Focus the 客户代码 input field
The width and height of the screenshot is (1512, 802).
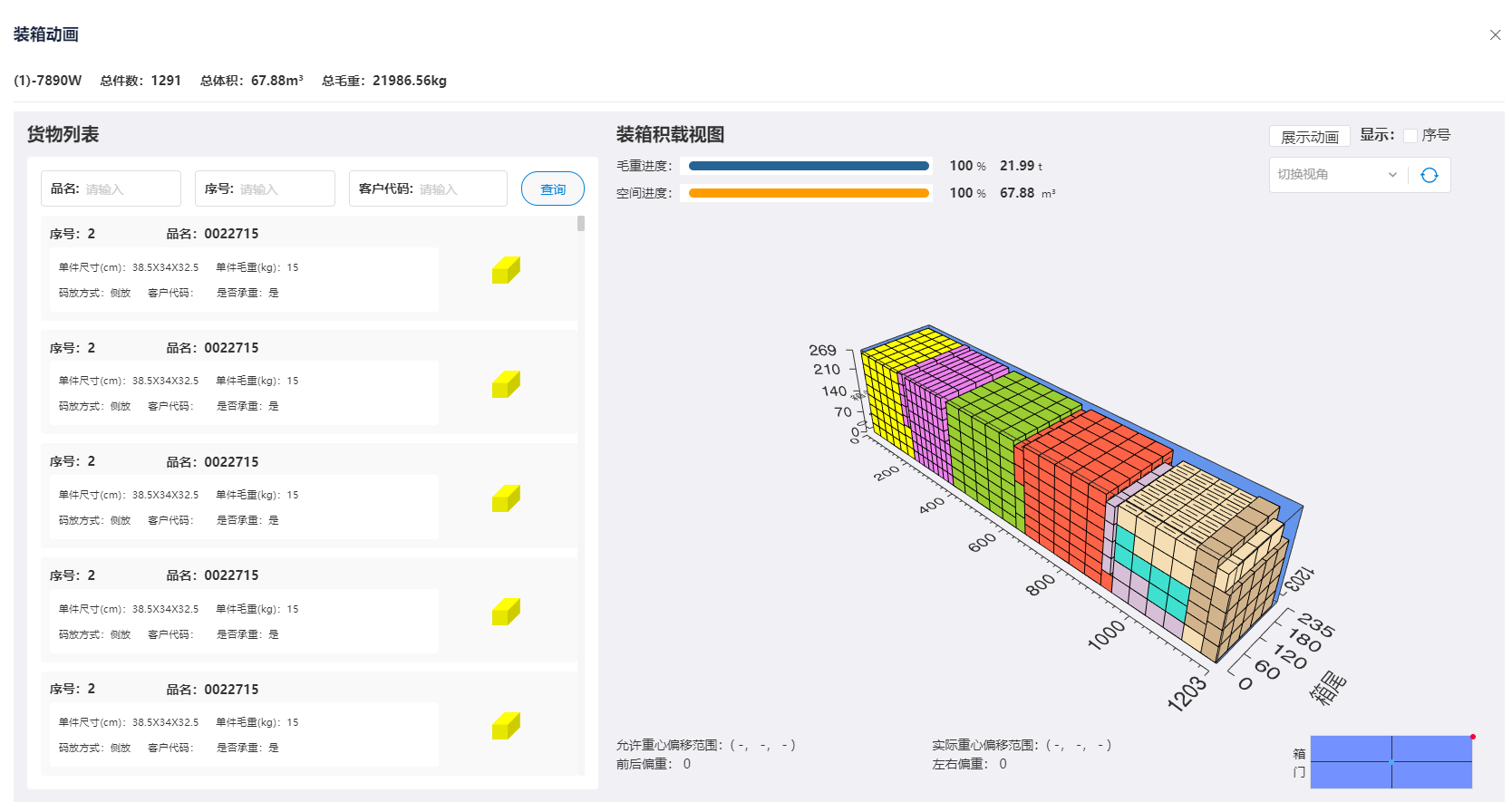428,188
